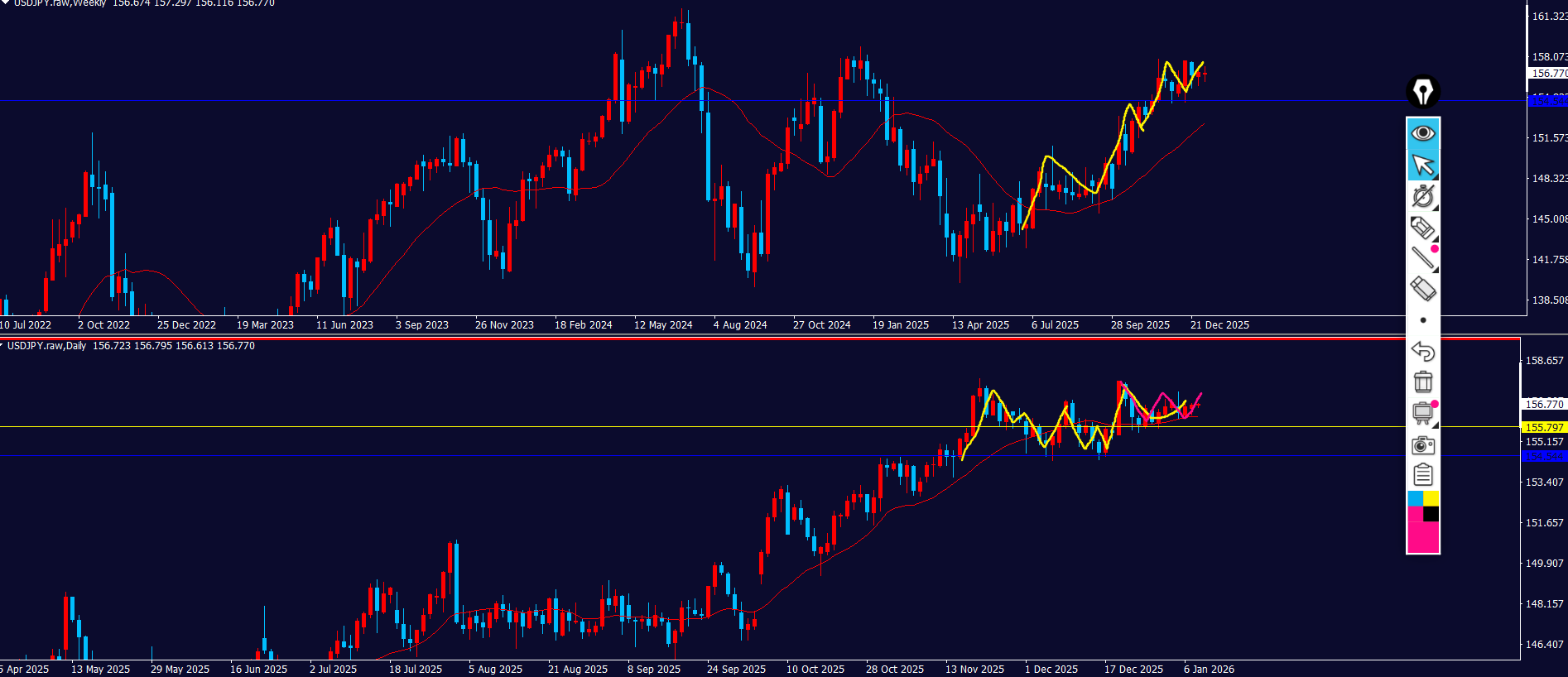1568x677 pixels.
Task: Expand the arrow beside USDJPY.raw,Daily title
Action: [x=2, y=345]
